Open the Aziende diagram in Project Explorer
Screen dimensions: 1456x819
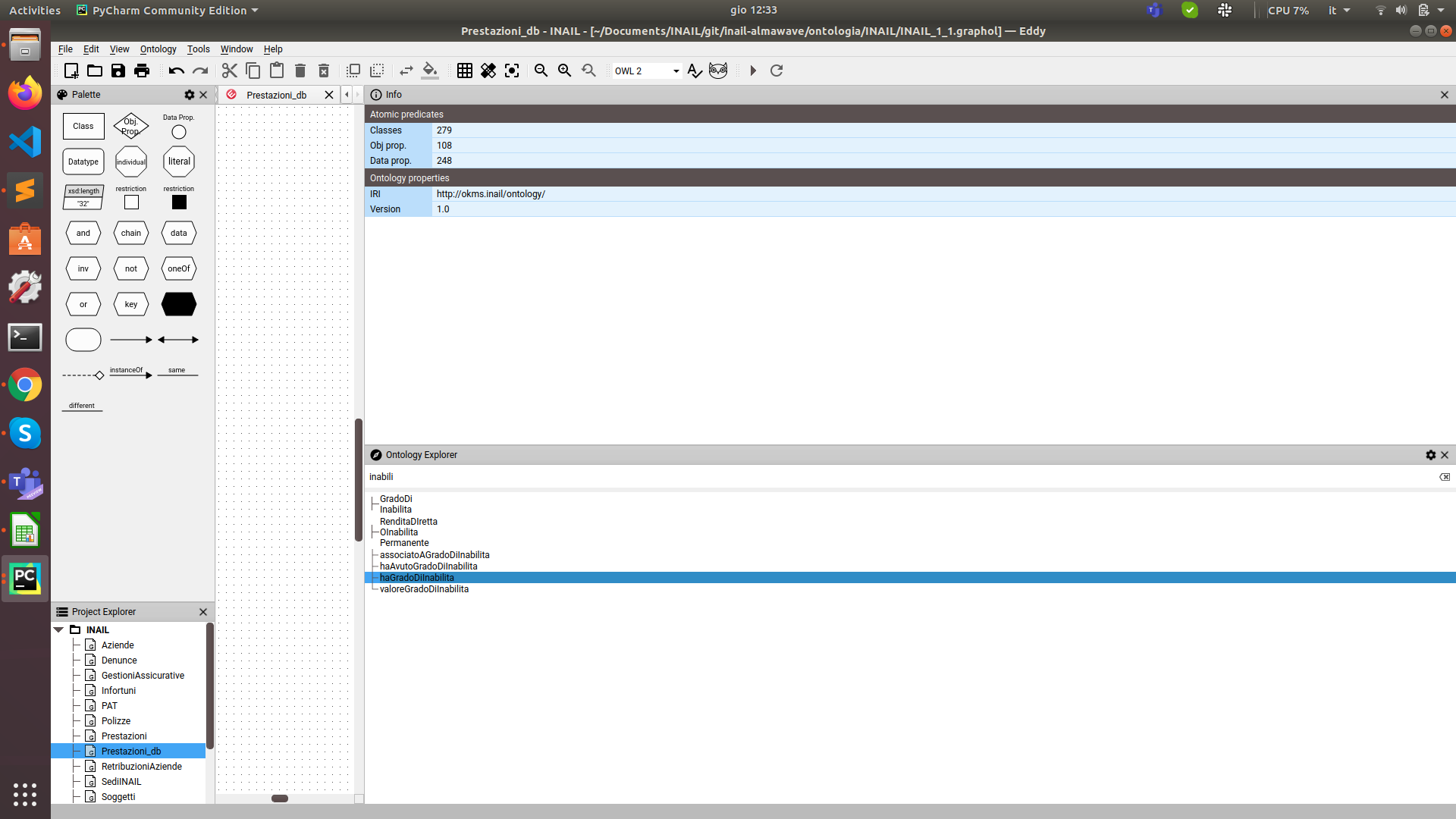click(118, 645)
